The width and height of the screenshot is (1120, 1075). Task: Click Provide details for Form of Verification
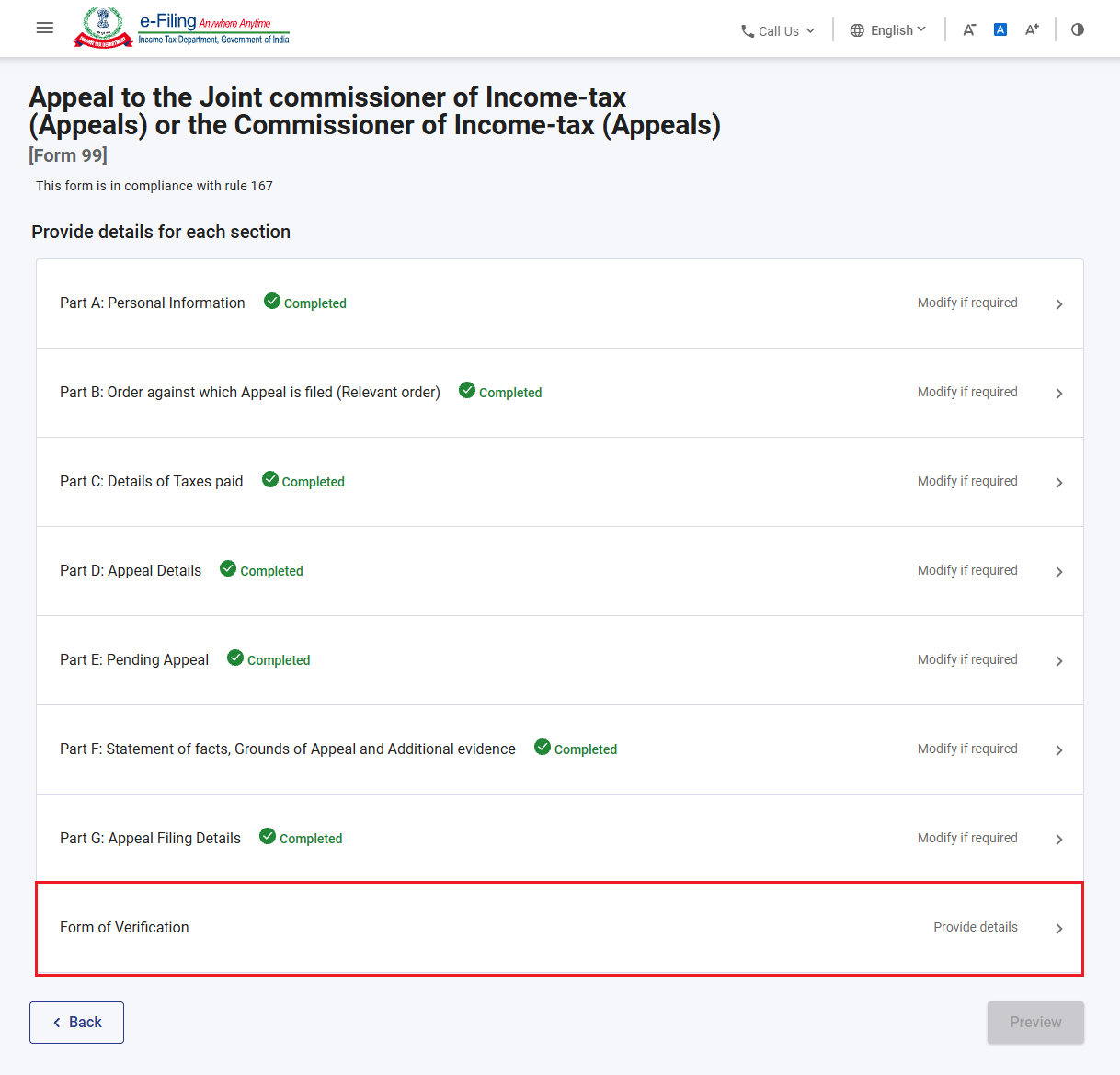tap(976, 927)
